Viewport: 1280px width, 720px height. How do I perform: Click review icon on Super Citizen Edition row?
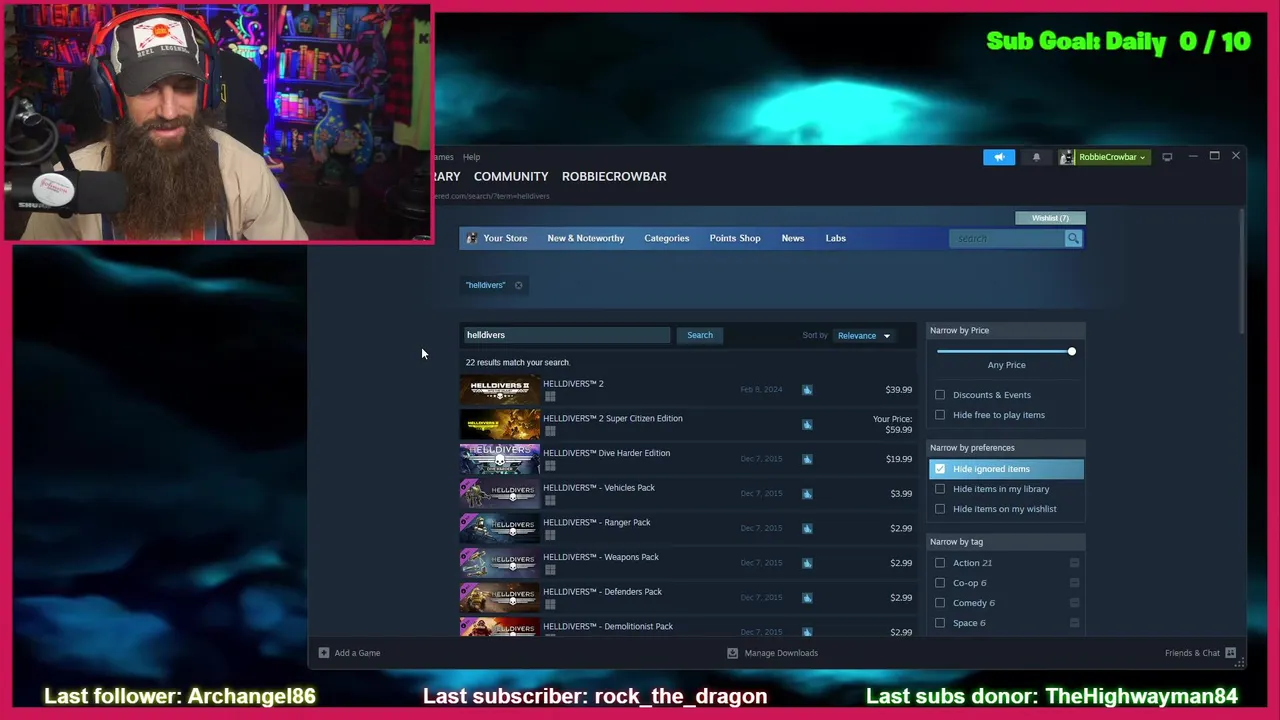[x=807, y=424]
